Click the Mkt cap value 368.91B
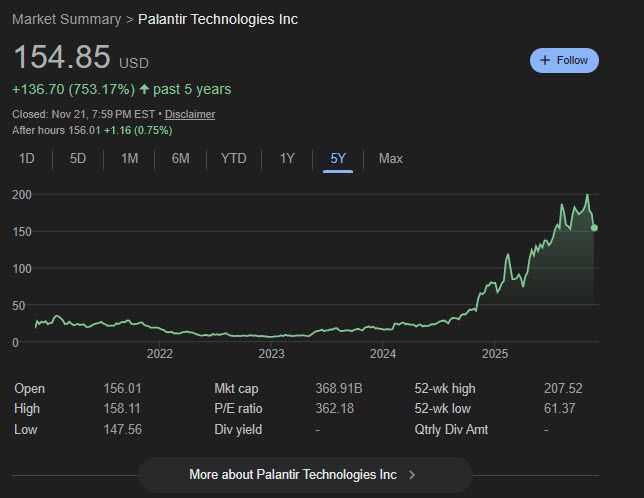Screen dimensions: 644x498 click(339, 388)
